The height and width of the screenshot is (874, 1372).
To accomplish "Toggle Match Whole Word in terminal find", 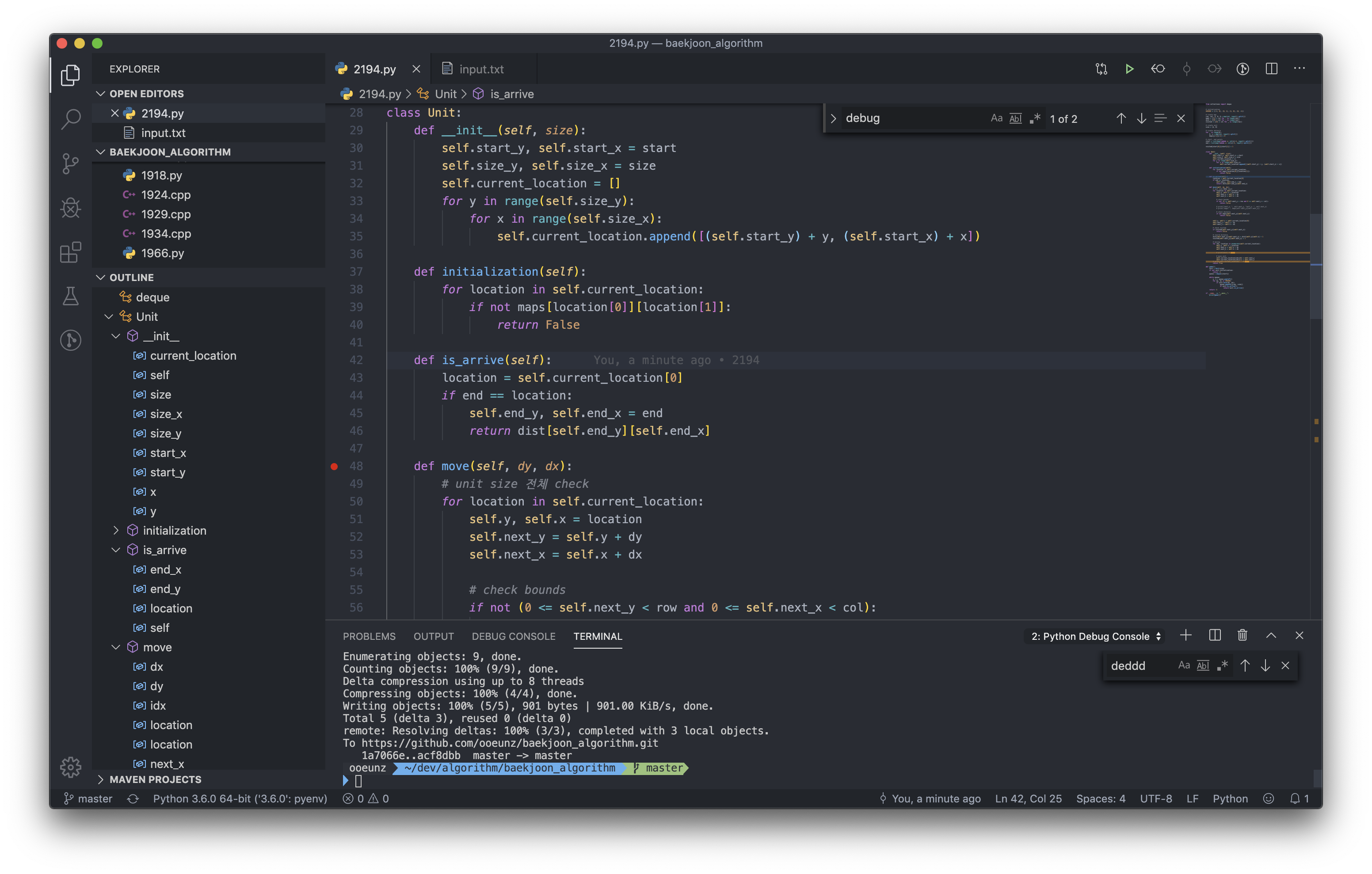I will click(x=1203, y=665).
